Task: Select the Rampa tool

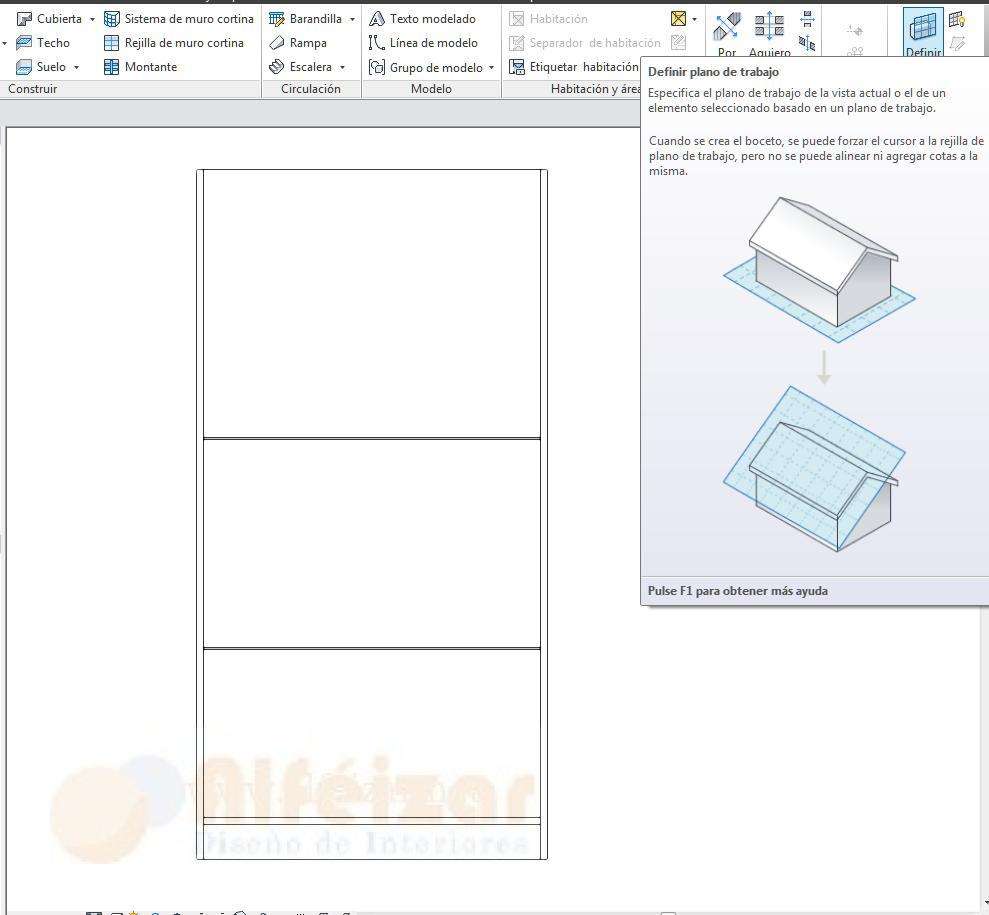Action: tap(298, 43)
